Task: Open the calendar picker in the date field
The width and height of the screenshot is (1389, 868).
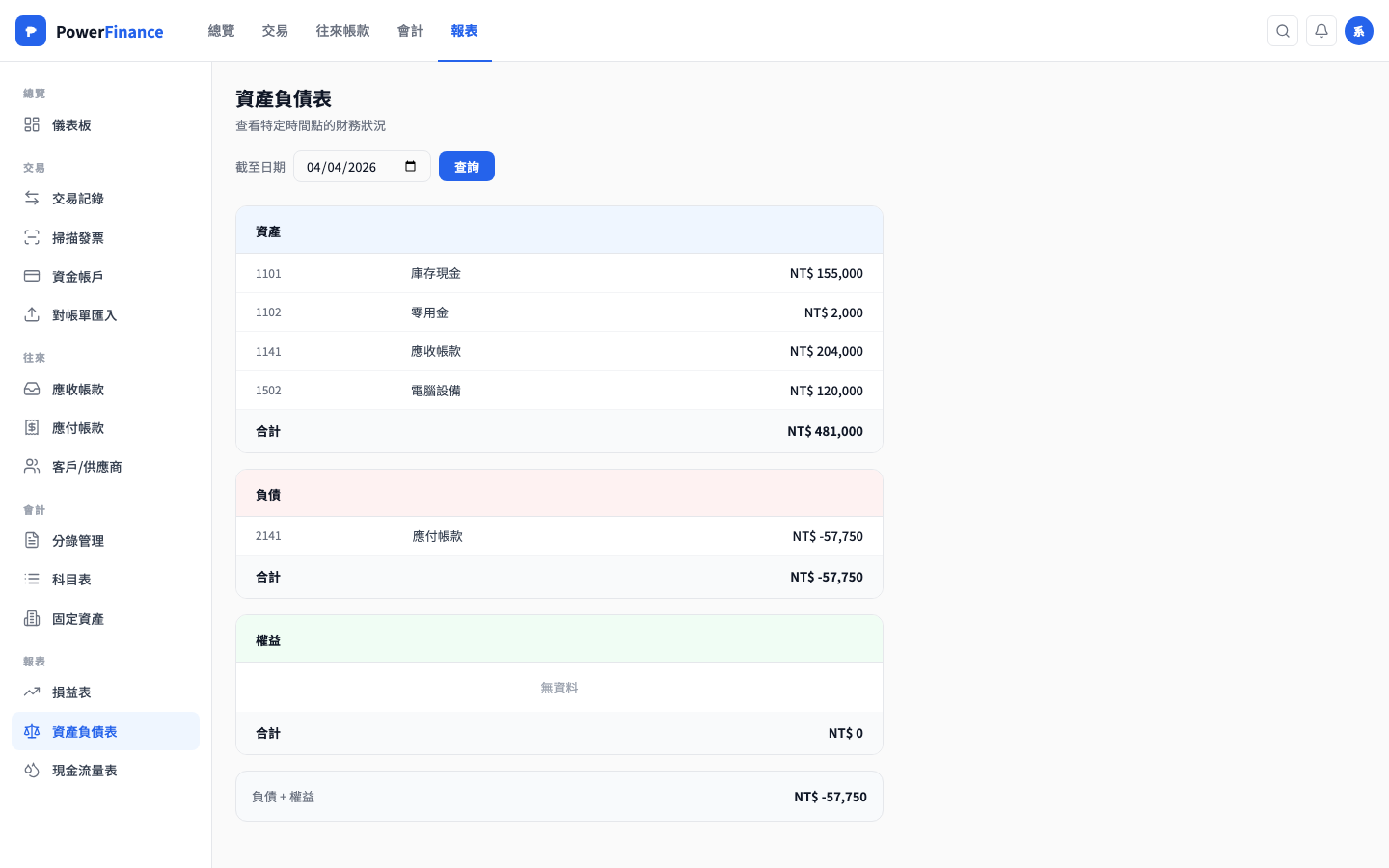Action: tap(410, 167)
